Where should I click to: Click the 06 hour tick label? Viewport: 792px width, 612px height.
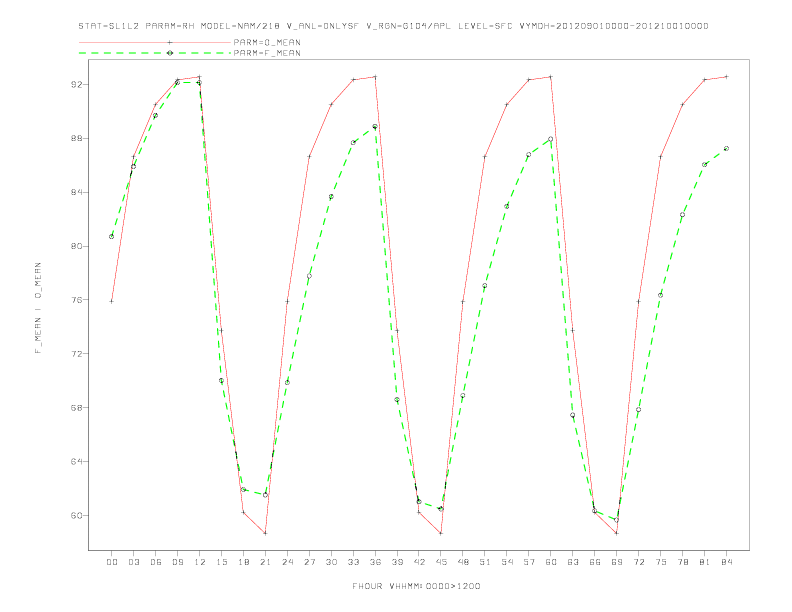pos(156,562)
